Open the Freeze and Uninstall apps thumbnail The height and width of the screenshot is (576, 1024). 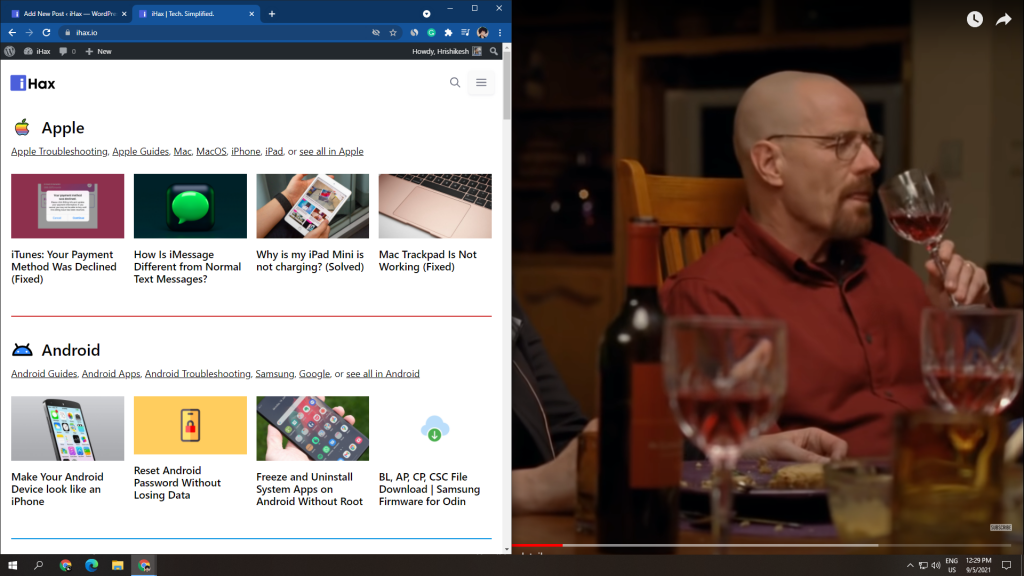click(x=313, y=428)
